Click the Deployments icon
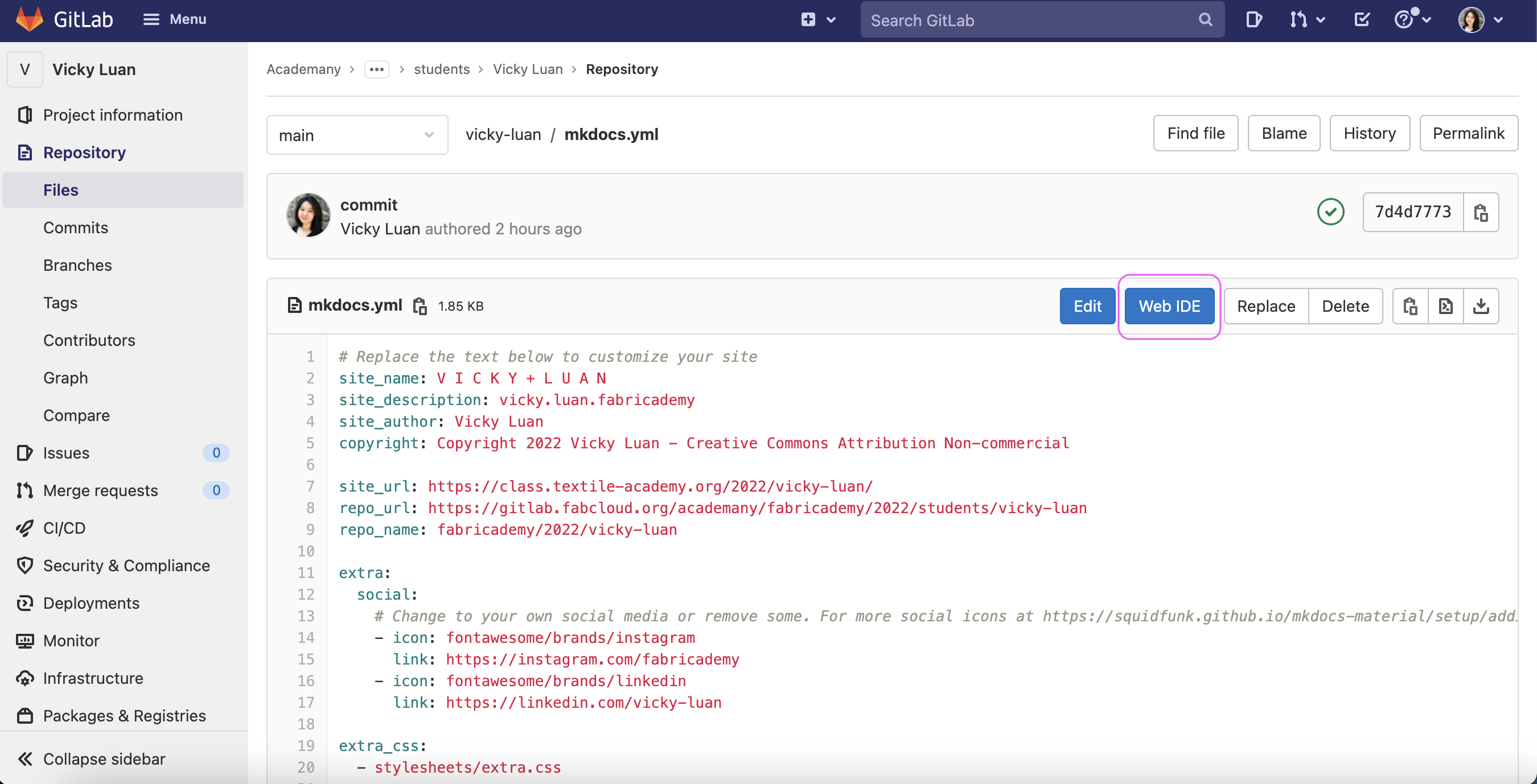The width and height of the screenshot is (1537, 784). [x=24, y=603]
